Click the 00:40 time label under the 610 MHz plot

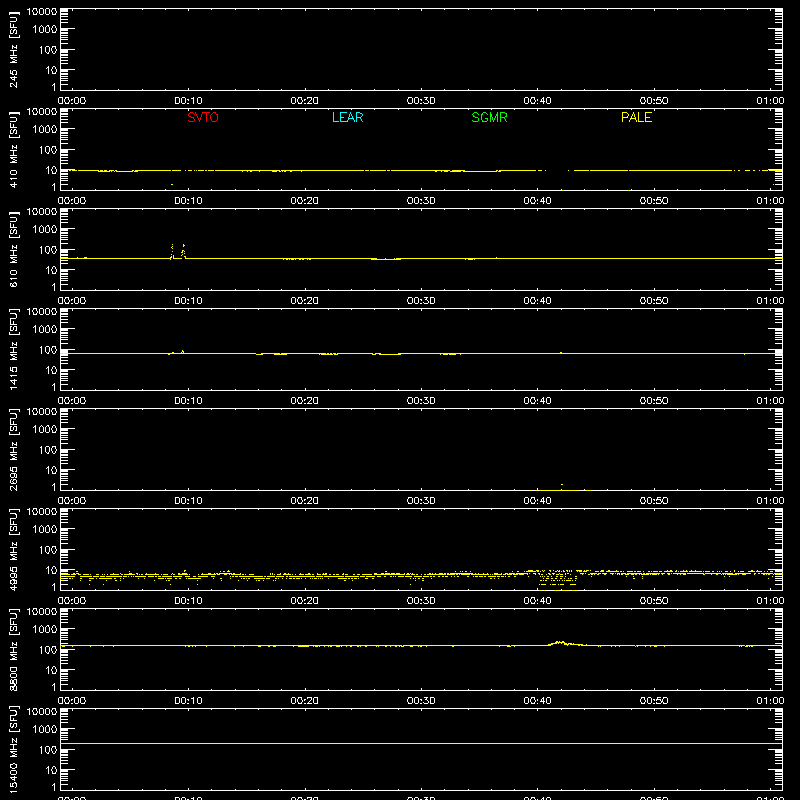(537, 301)
